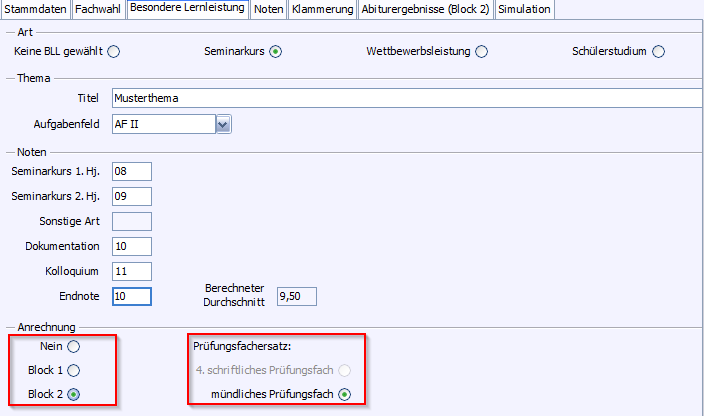Click the Titel text field
The height and width of the screenshot is (416, 704).
pyautogui.click(x=400, y=98)
